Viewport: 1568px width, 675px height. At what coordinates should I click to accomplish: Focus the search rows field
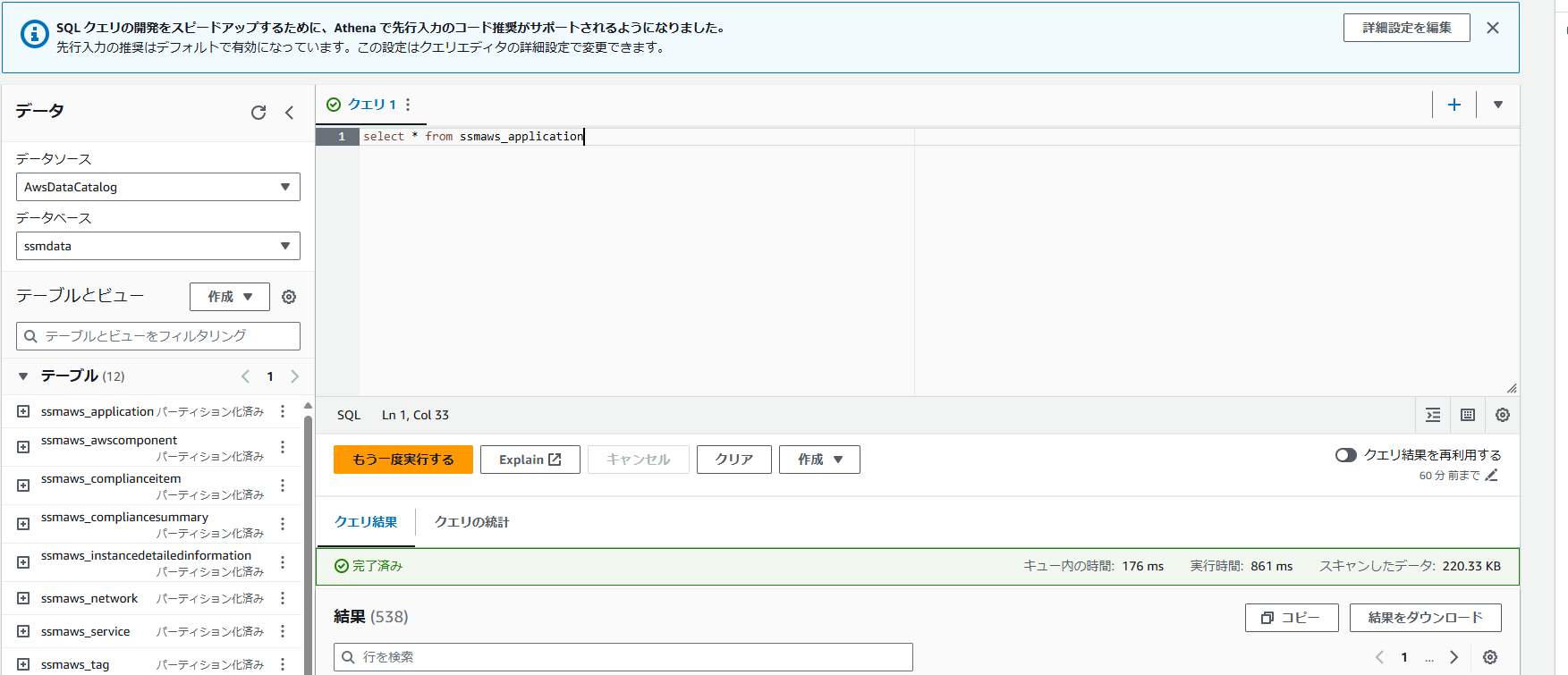(623, 657)
